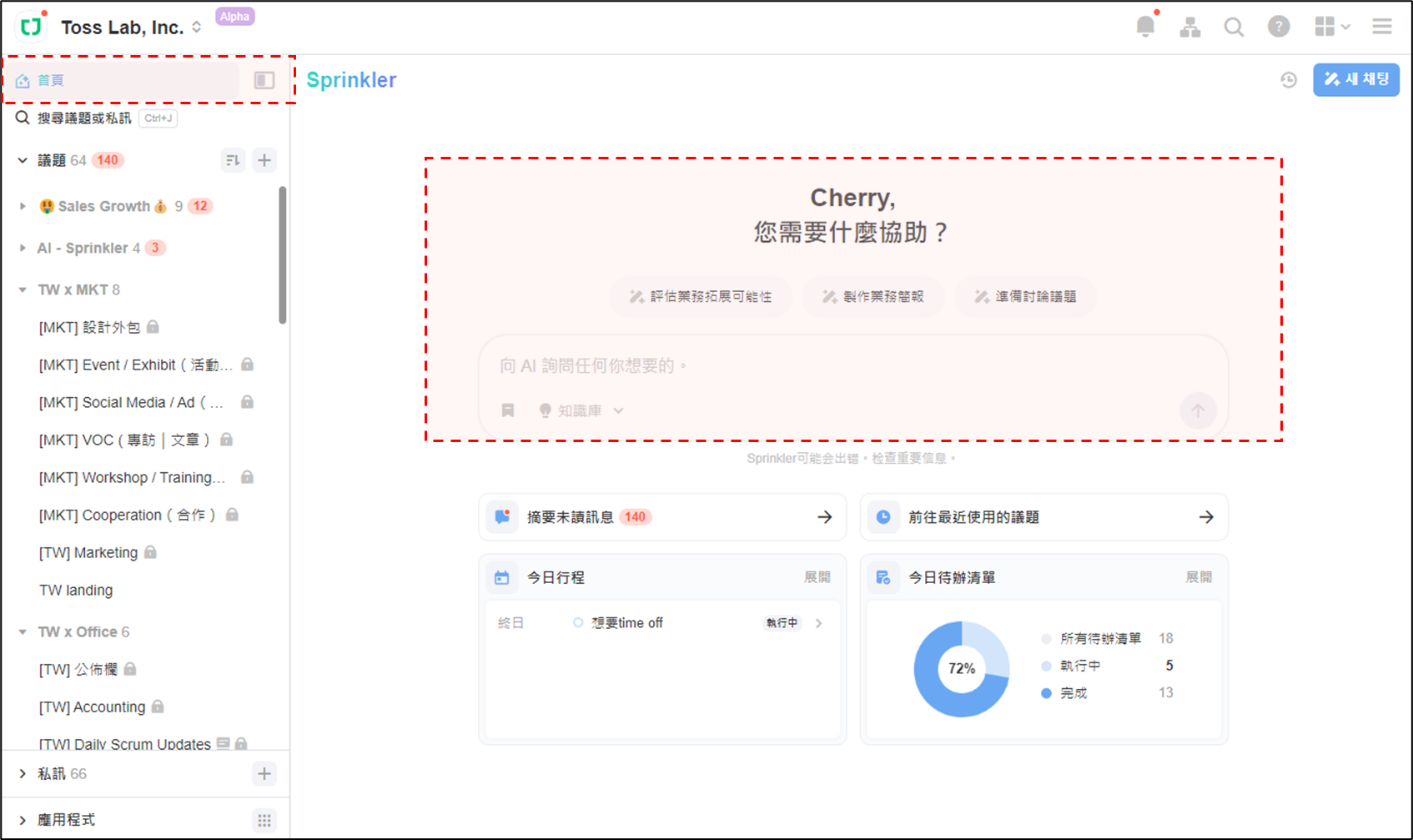Open 摘要未讀訊息 card
1413x840 pixels.
pos(663,517)
